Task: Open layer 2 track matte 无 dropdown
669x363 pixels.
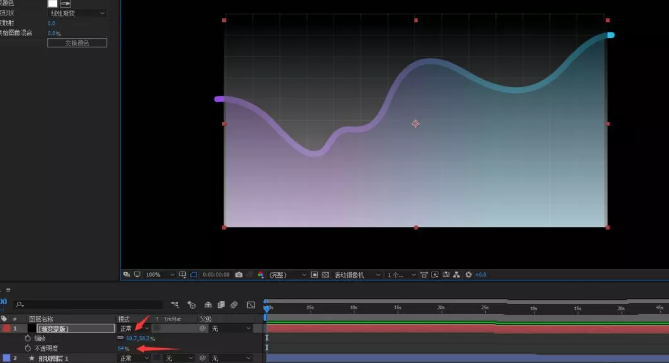Action: click(x=179, y=358)
